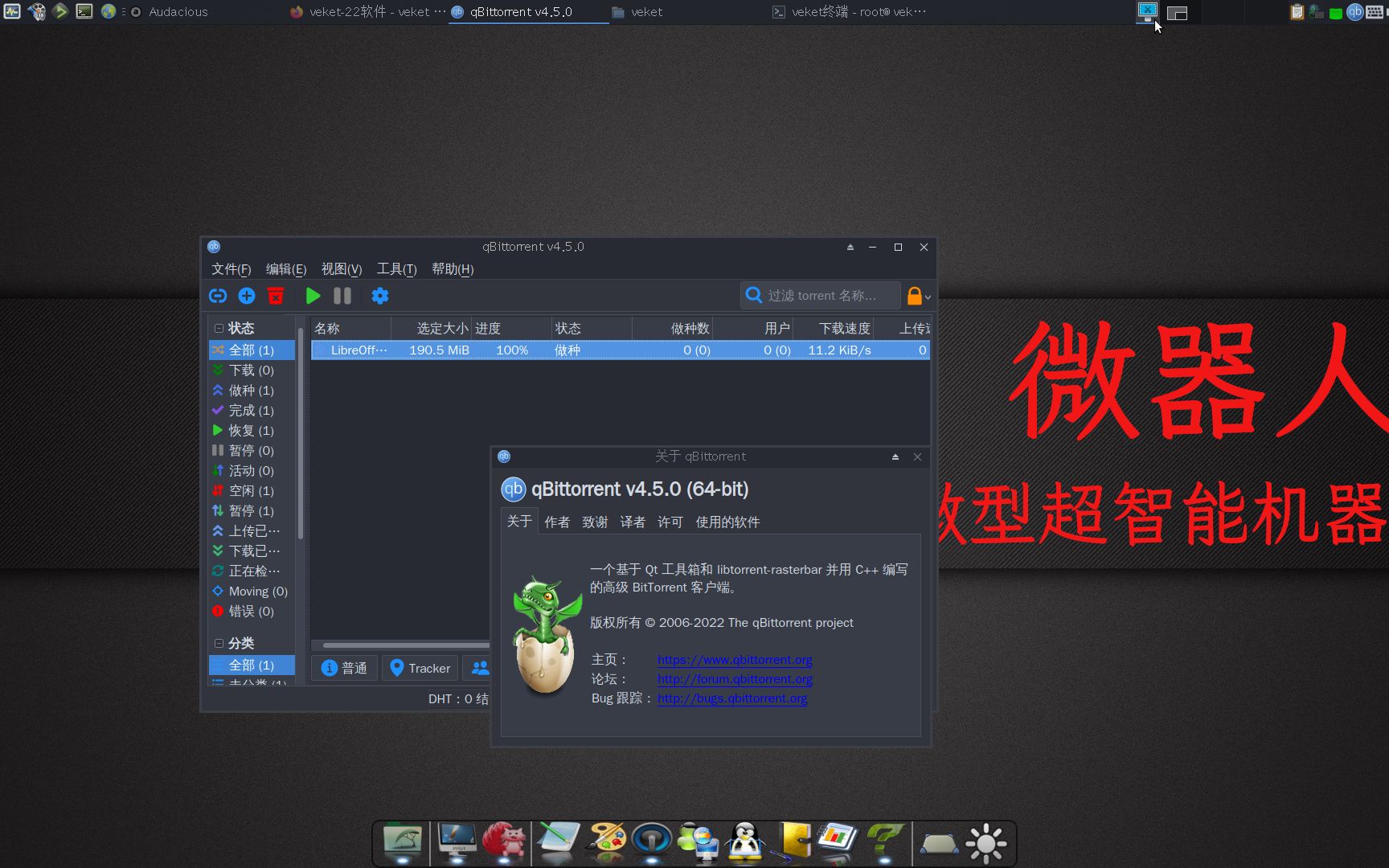The height and width of the screenshot is (868, 1389).
Task: Click the red delete torrent icon
Action: pyautogui.click(x=276, y=296)
